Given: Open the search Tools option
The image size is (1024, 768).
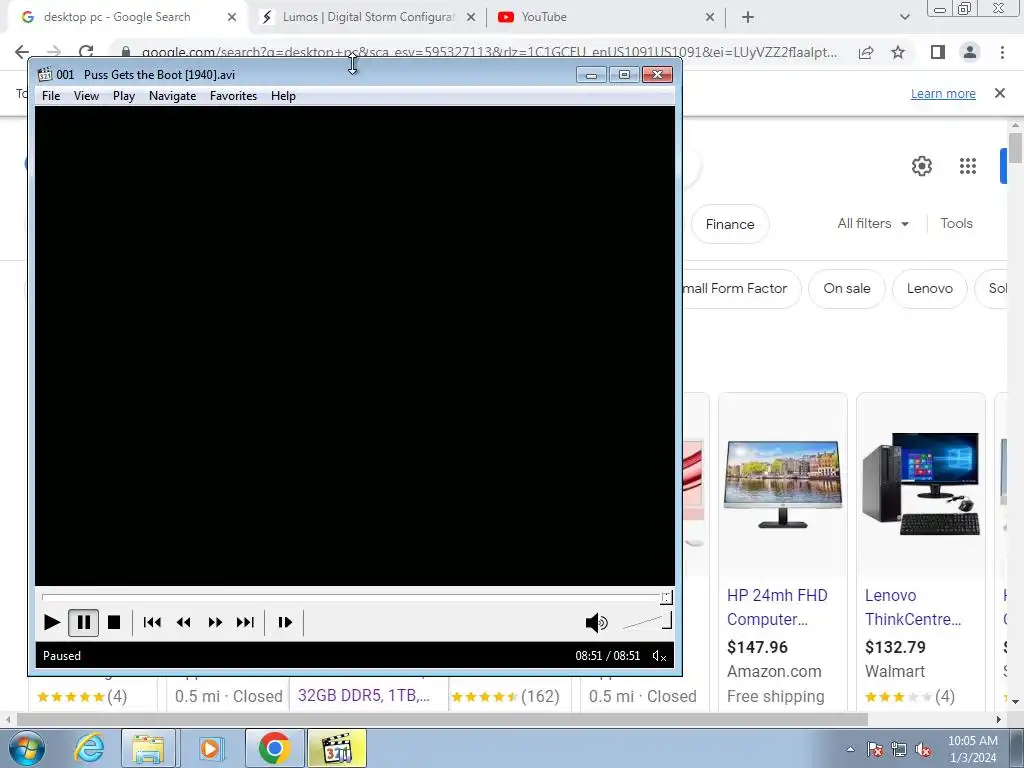Looking at the screenshot, I should point(956,223).
